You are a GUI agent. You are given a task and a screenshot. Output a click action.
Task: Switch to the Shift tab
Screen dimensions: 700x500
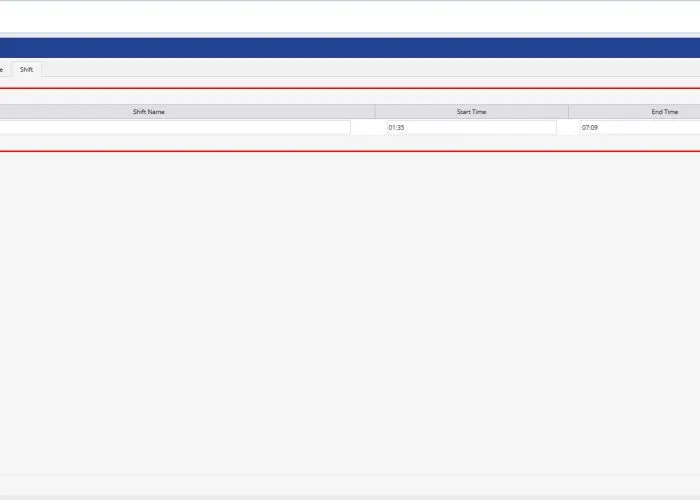coord(26,69)
